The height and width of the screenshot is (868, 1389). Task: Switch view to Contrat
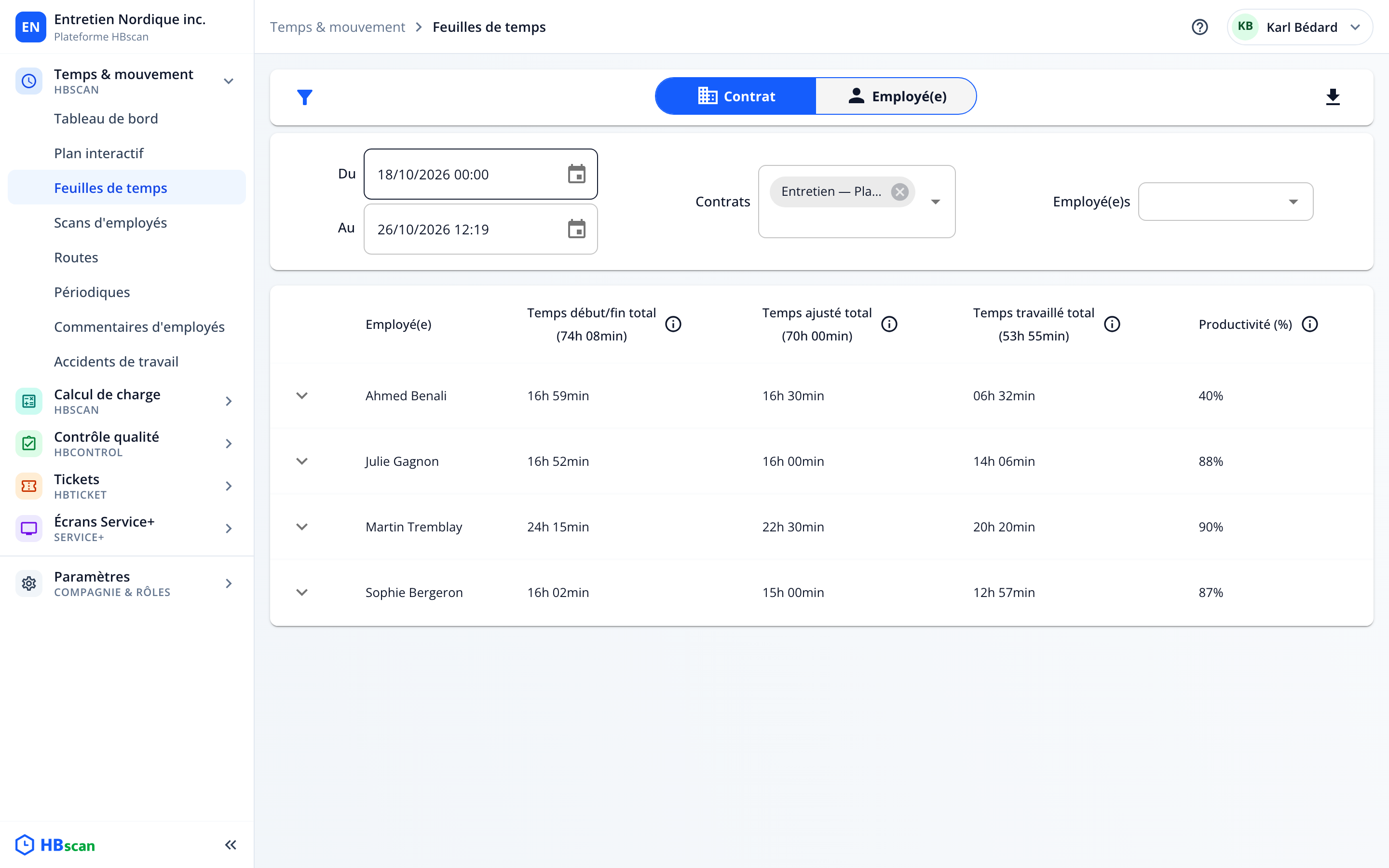(x=736, y=96)
